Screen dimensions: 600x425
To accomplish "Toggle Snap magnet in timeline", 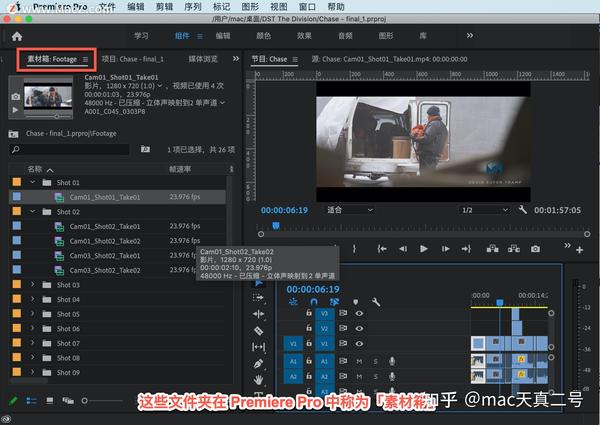I will (x=314, y=302).
